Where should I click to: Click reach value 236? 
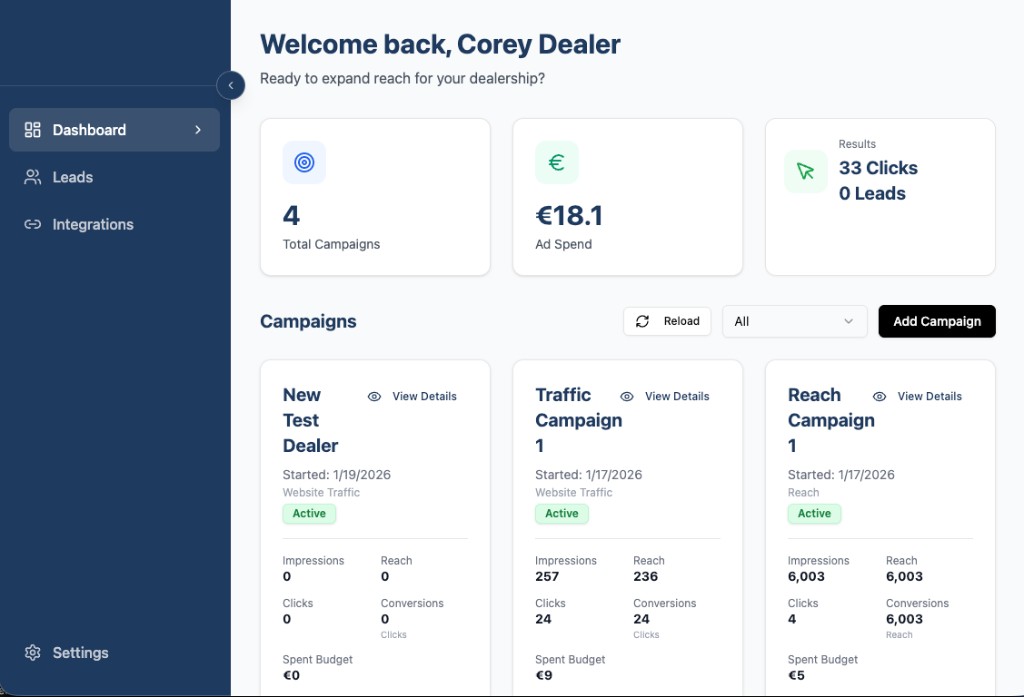point(645,576)
